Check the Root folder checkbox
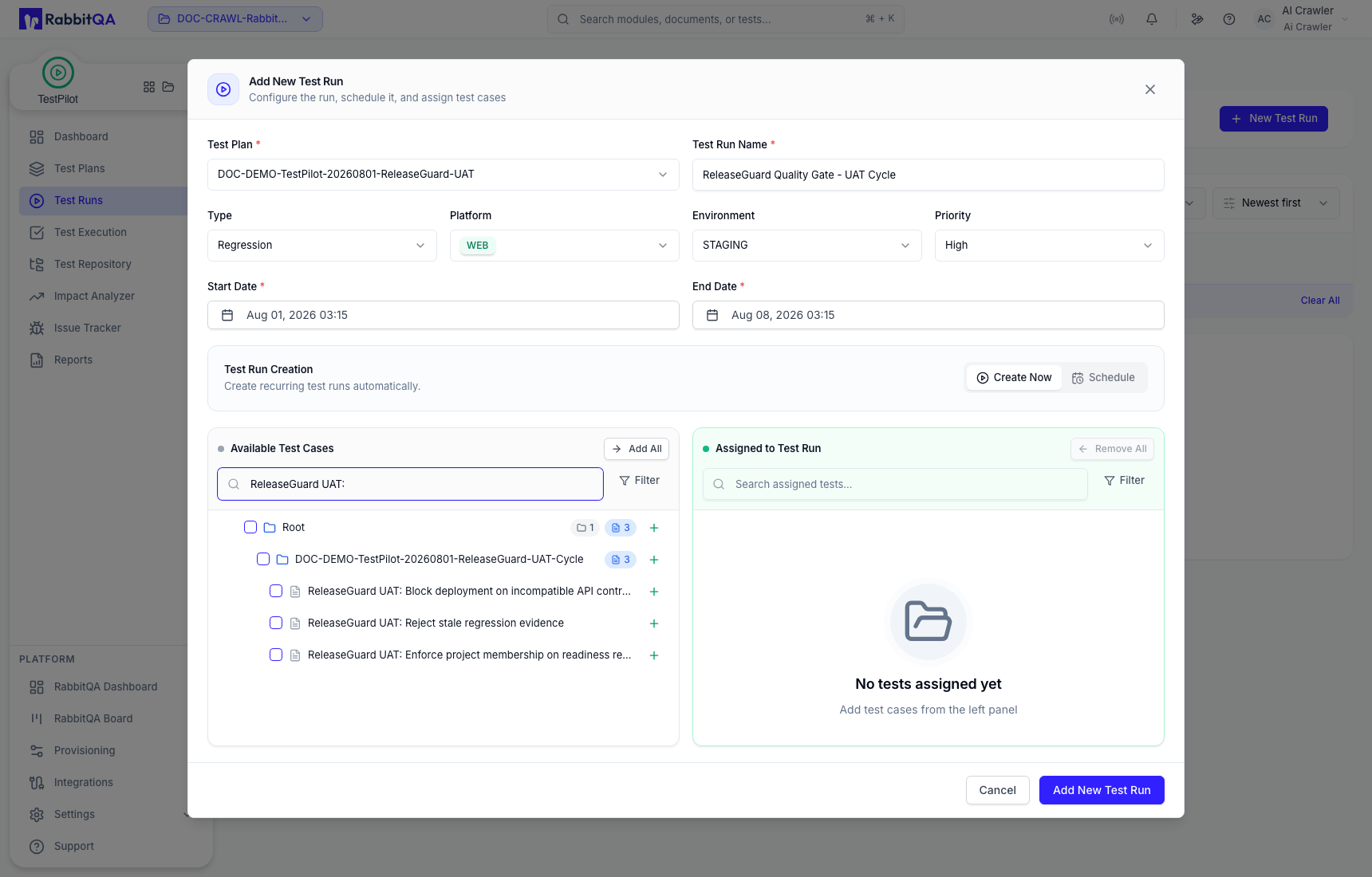The image size is (1372, 877). coord(250,527)
